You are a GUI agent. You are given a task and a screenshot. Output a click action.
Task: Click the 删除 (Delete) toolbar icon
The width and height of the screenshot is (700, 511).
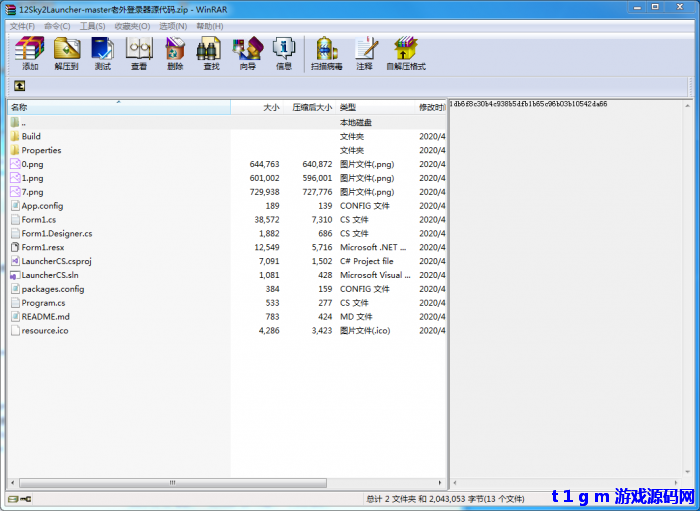click(175, 53)
